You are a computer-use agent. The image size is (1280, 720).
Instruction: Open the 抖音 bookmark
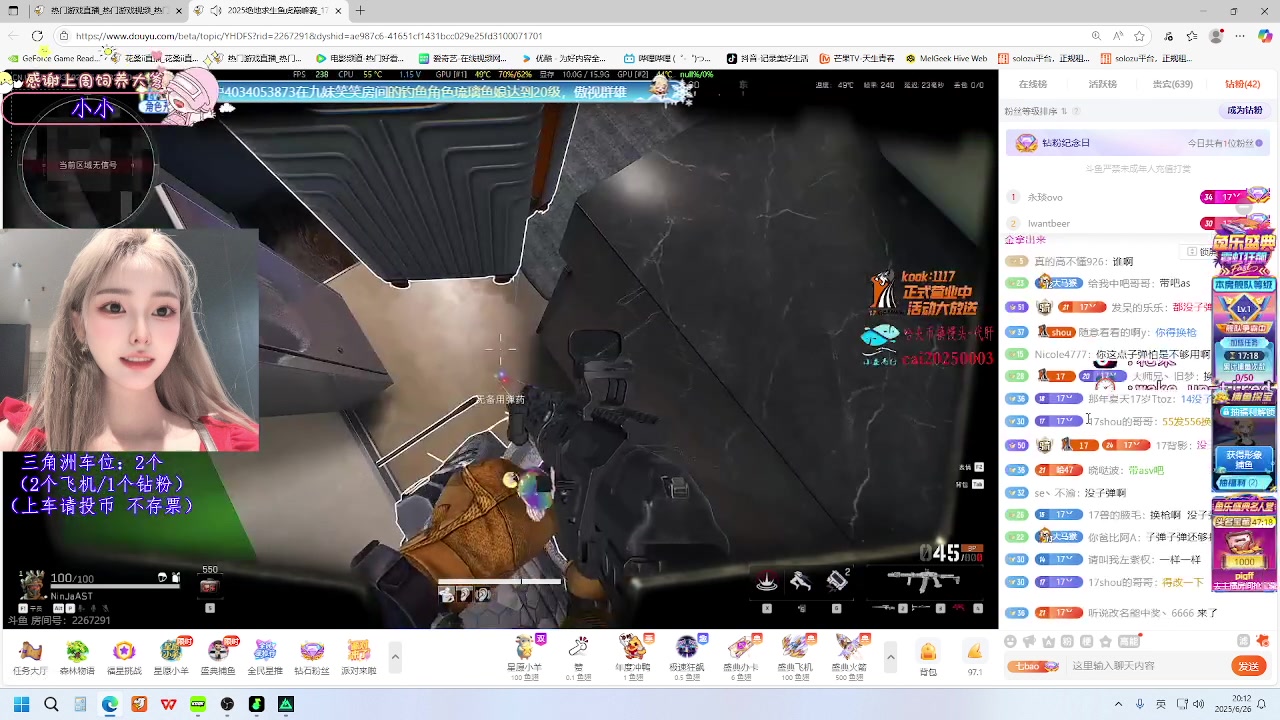click(767, 58)
